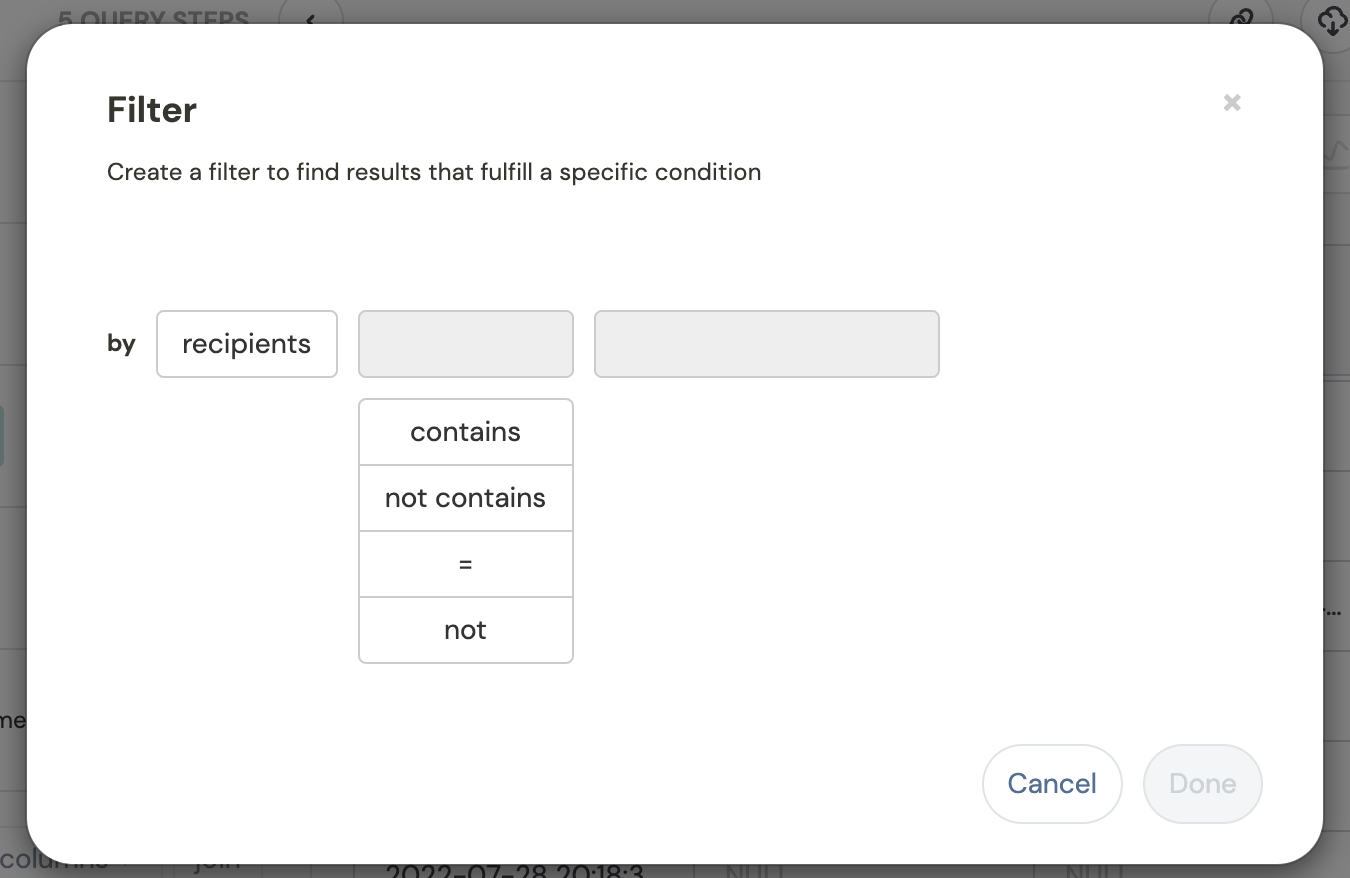Click the cloud download icon
Image resolution: width=1350 pixels, height=878 pixels.
coord(1330,17)
